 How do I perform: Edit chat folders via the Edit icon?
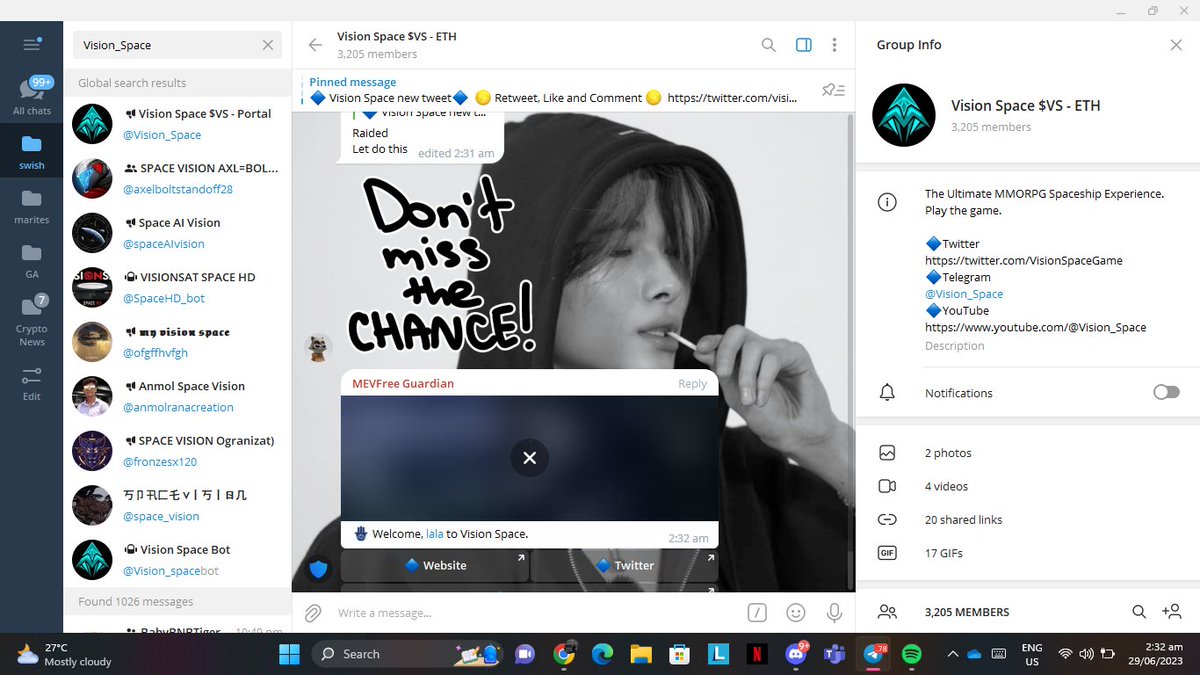[32, 383]
